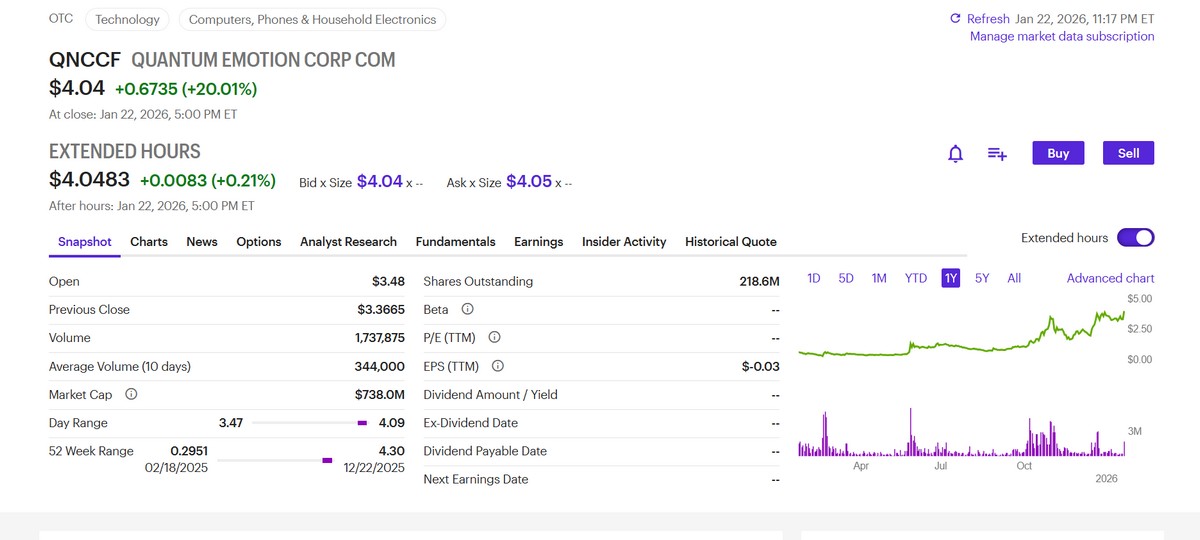
Task: Click the info icon beside Beta
Action: pos(467,310)
